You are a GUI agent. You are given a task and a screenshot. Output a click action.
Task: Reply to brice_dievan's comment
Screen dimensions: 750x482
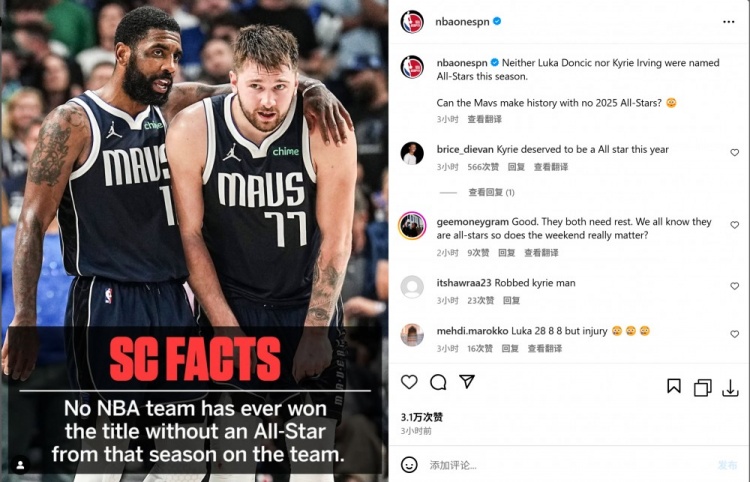tap(516, 167)
